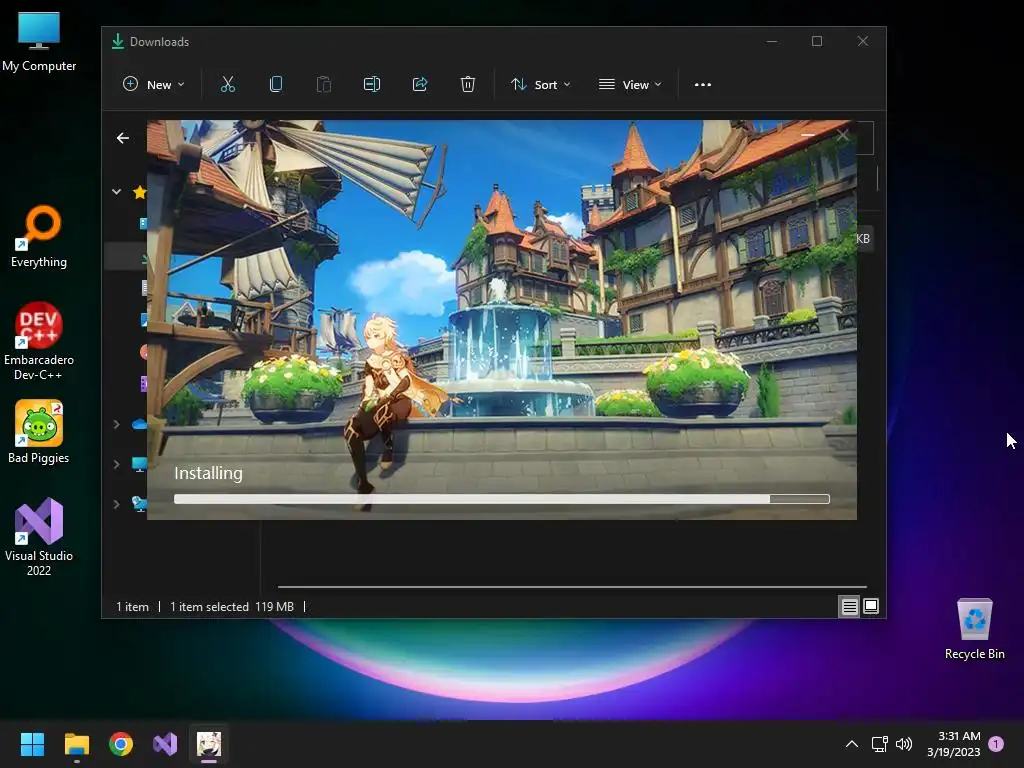Launch the Bad Piggies desktop shortcut
Image resolution: width=1024 pixels, height=768 pixels.
click(x=39, y=432)
